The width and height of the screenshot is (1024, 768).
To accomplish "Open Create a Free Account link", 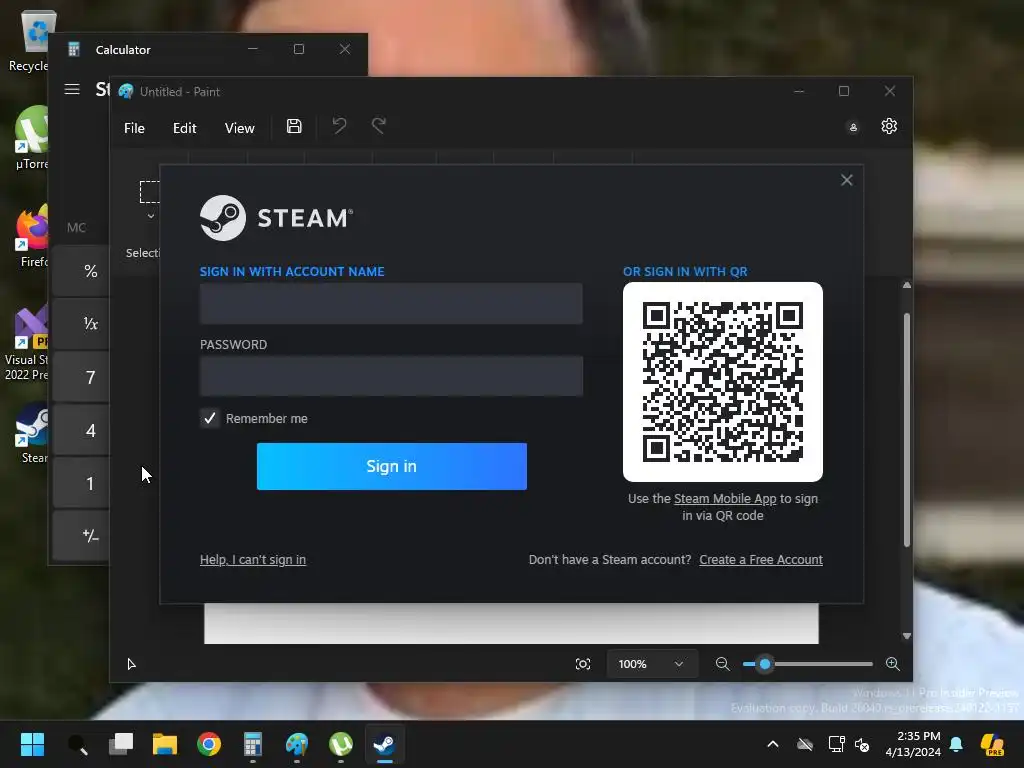I will click(x=761, y=560).
